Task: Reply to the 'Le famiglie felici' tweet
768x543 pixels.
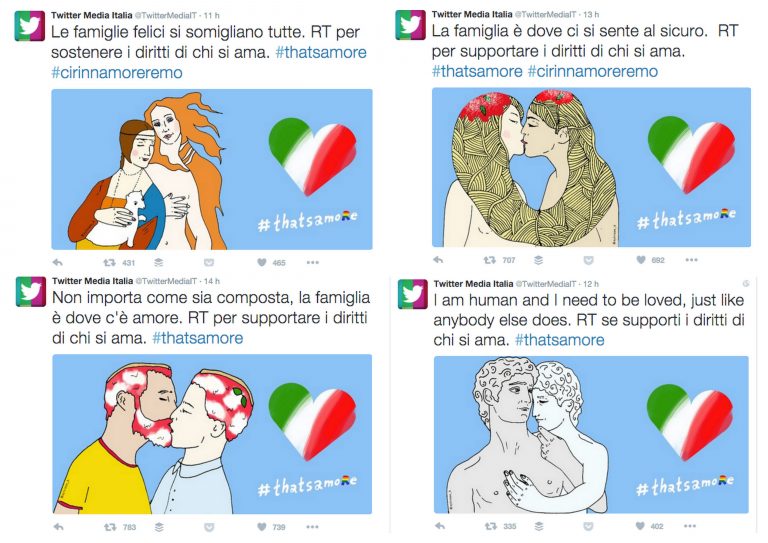Action: click(x=58, y=262)
